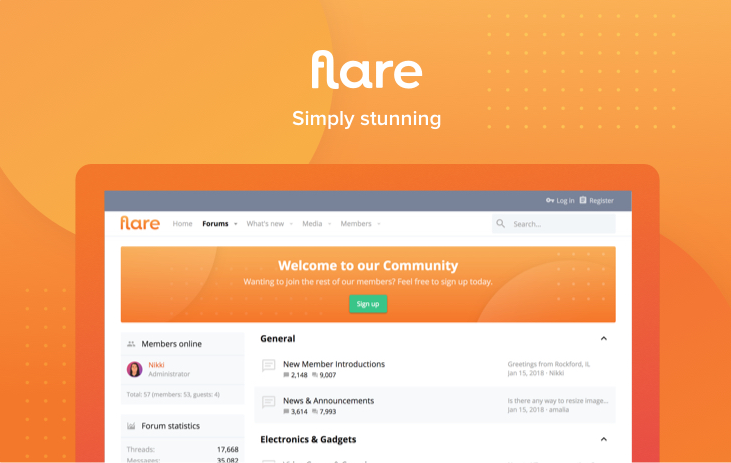Click the flare logo in the navbar
The height and width of the screenshot is (463, 731).
pos(140,223)
